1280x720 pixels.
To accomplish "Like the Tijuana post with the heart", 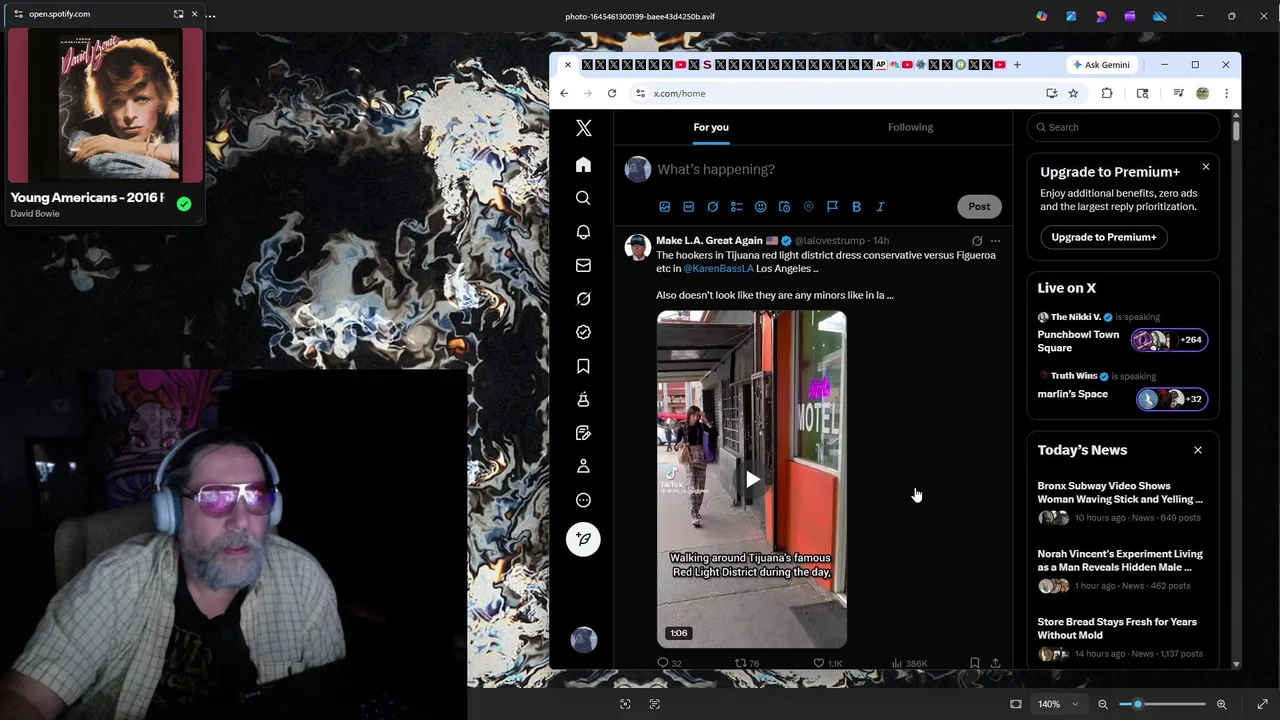I will pos(819,663).
